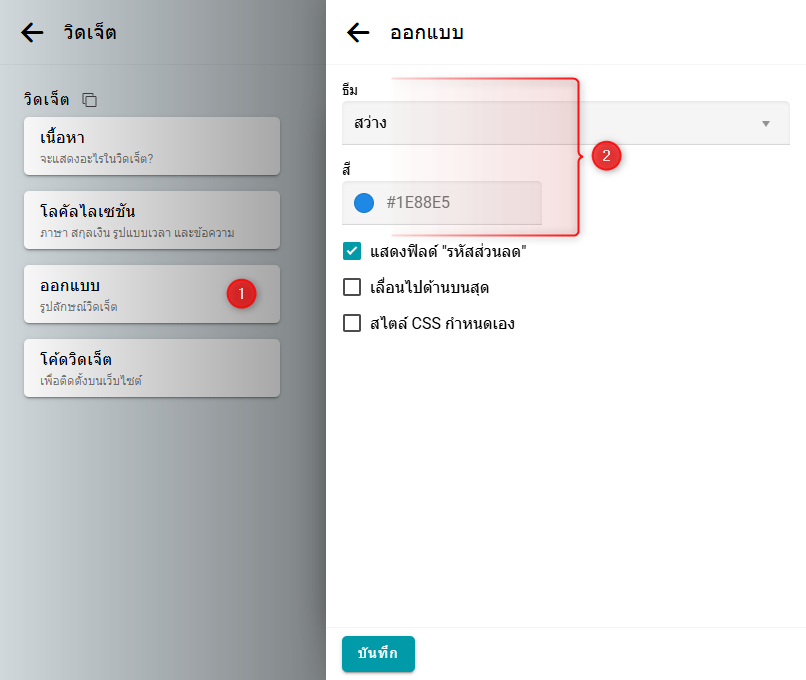Open เนื้อหา widget section
The width and height of the screenshot is (806, 680).
152,146
